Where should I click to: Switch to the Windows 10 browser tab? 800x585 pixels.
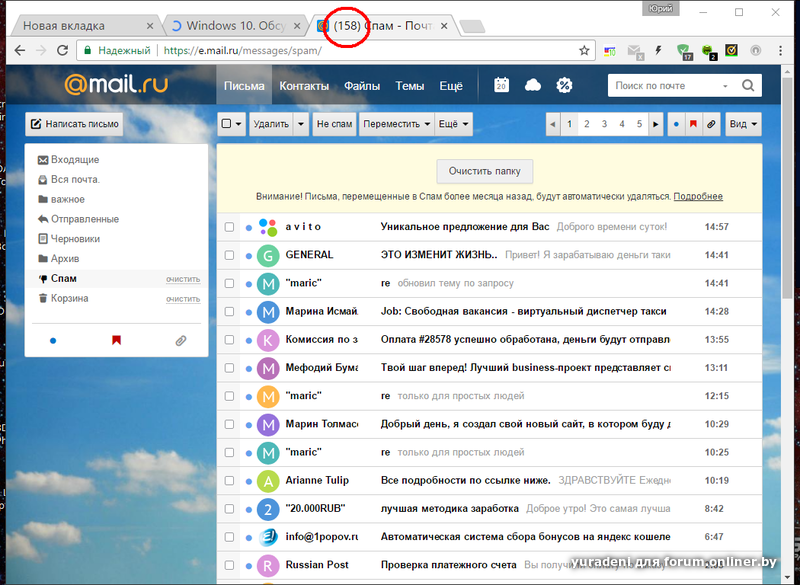tap(236, 26)
